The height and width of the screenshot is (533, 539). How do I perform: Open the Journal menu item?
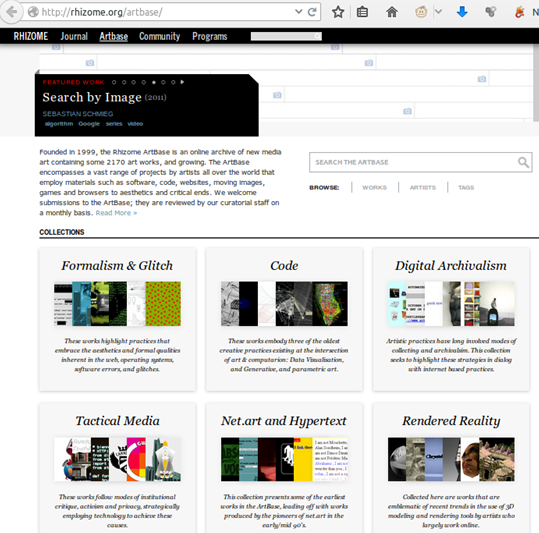pos(74,36)
